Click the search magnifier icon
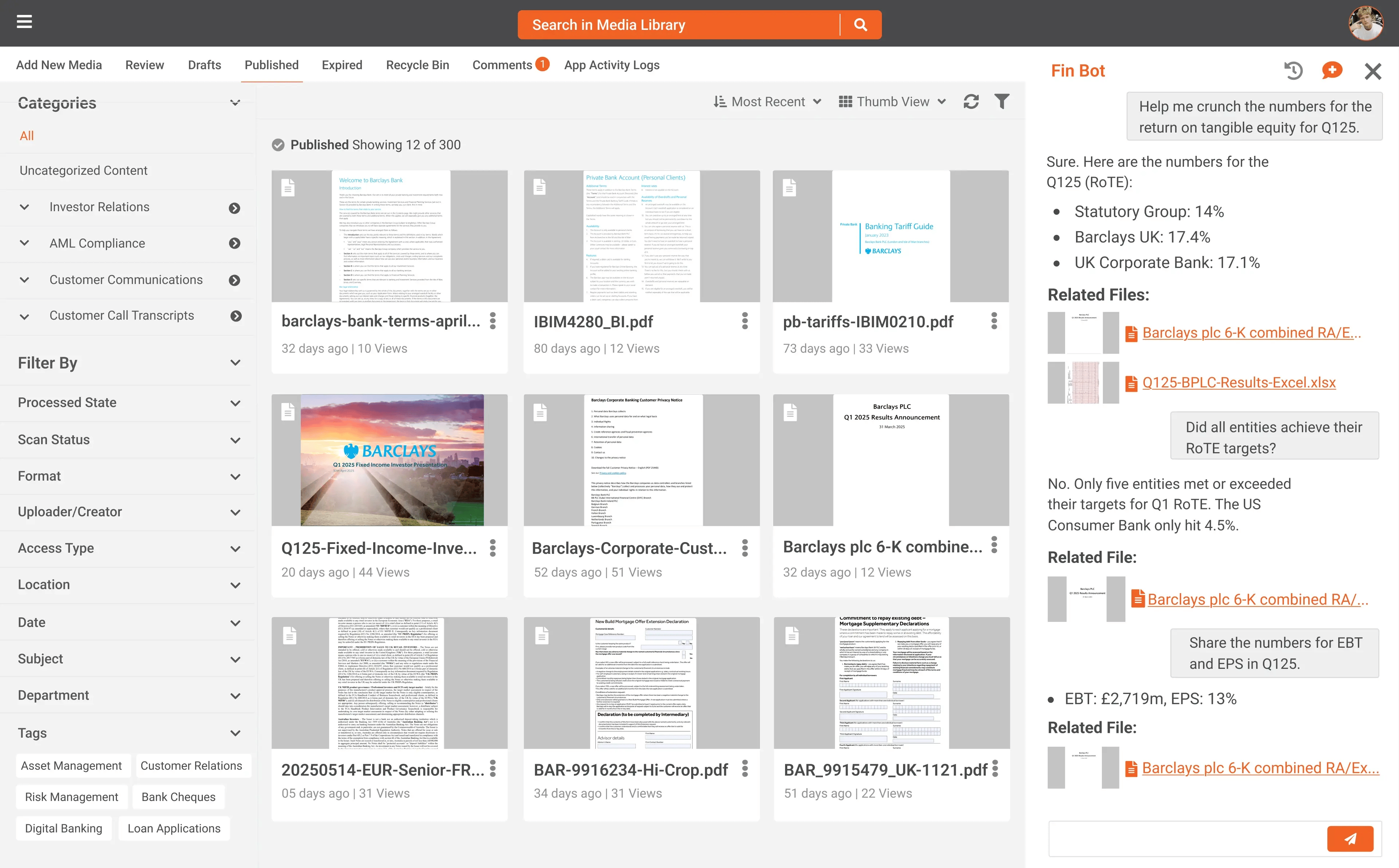This screenshot has width=1399, height=868. click(x=860, y=25)
